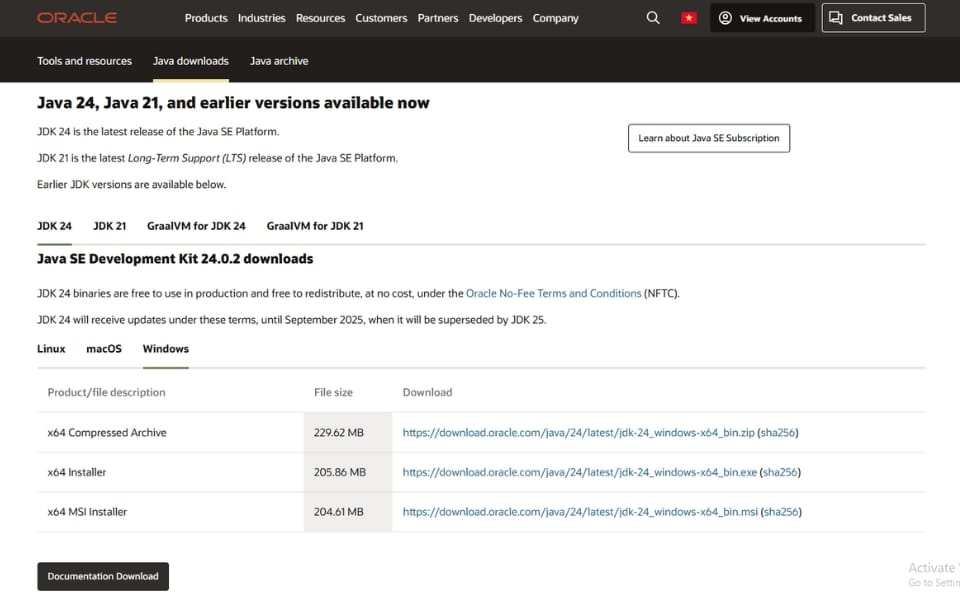Viewport: 960px width, 600px height.
Task: Open the search magnifier icon
Action: (653, 18)
